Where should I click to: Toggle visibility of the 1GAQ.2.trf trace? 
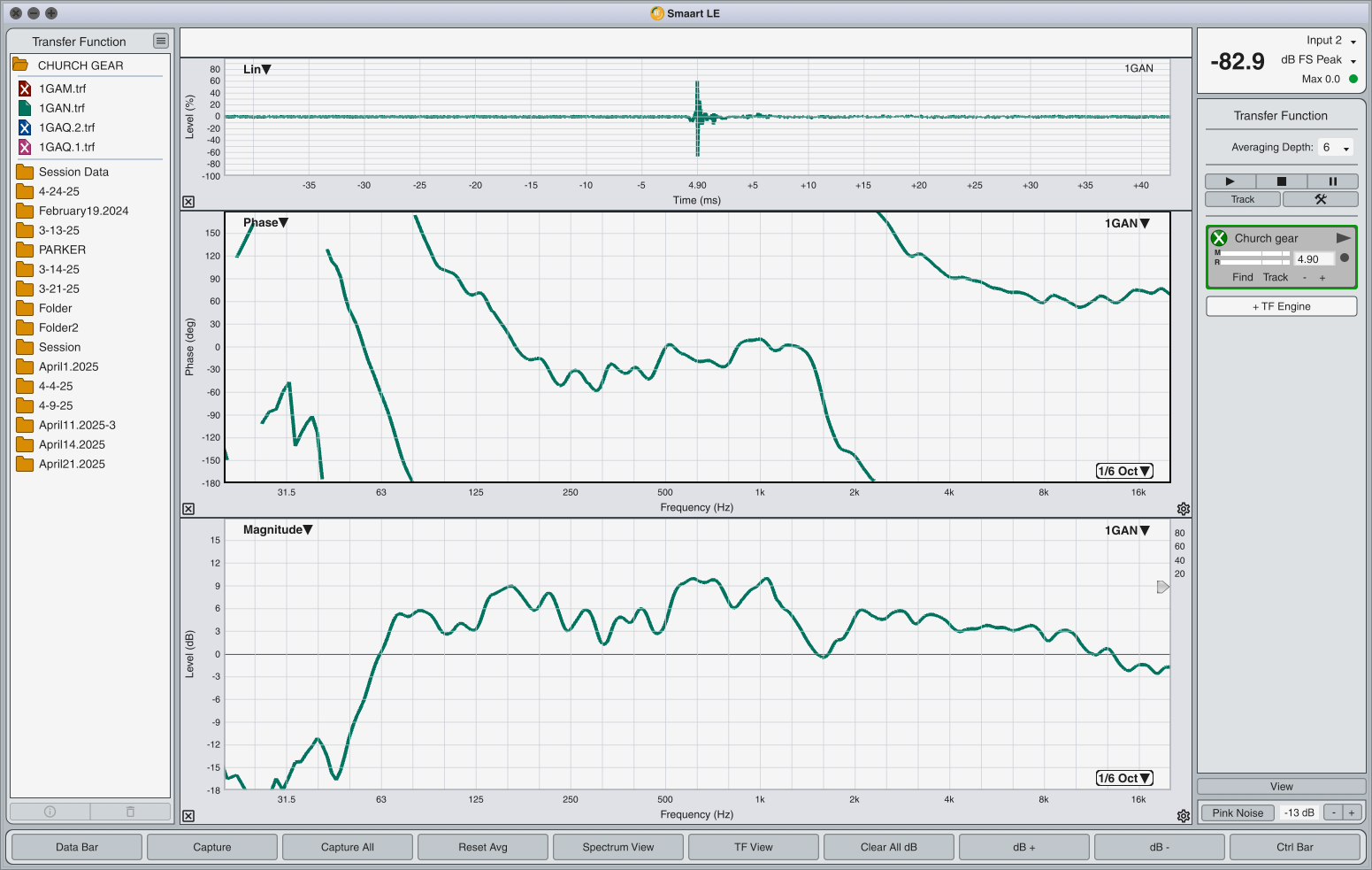click(x=25, y=127)
